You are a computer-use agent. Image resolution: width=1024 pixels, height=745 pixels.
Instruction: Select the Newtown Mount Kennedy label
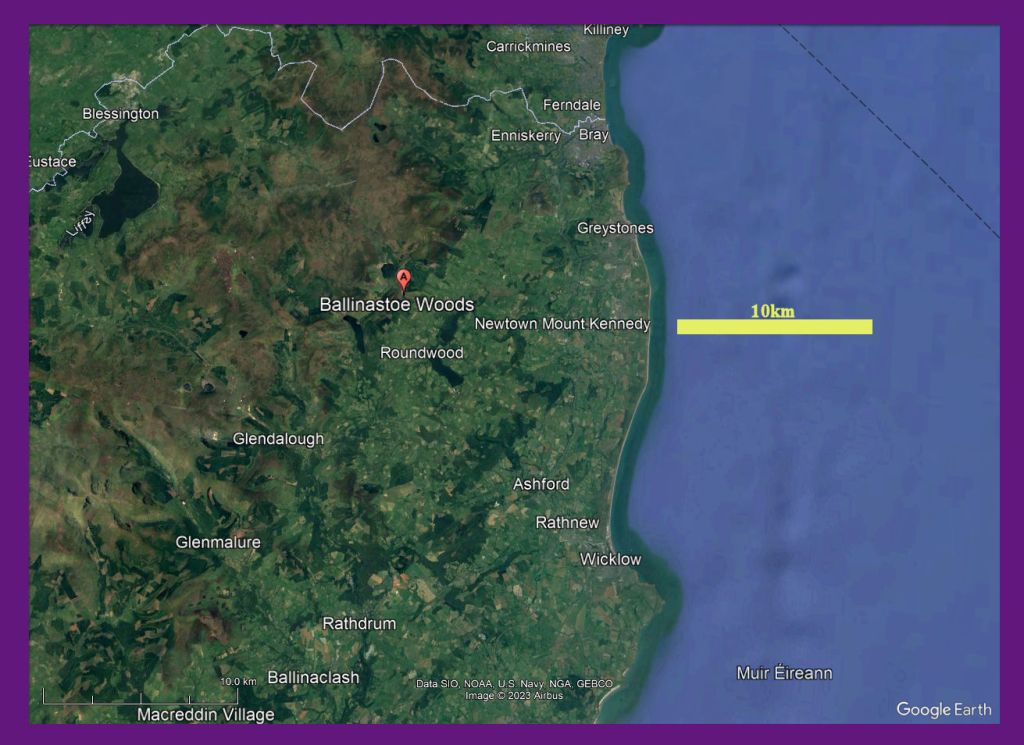coord(562,324)
